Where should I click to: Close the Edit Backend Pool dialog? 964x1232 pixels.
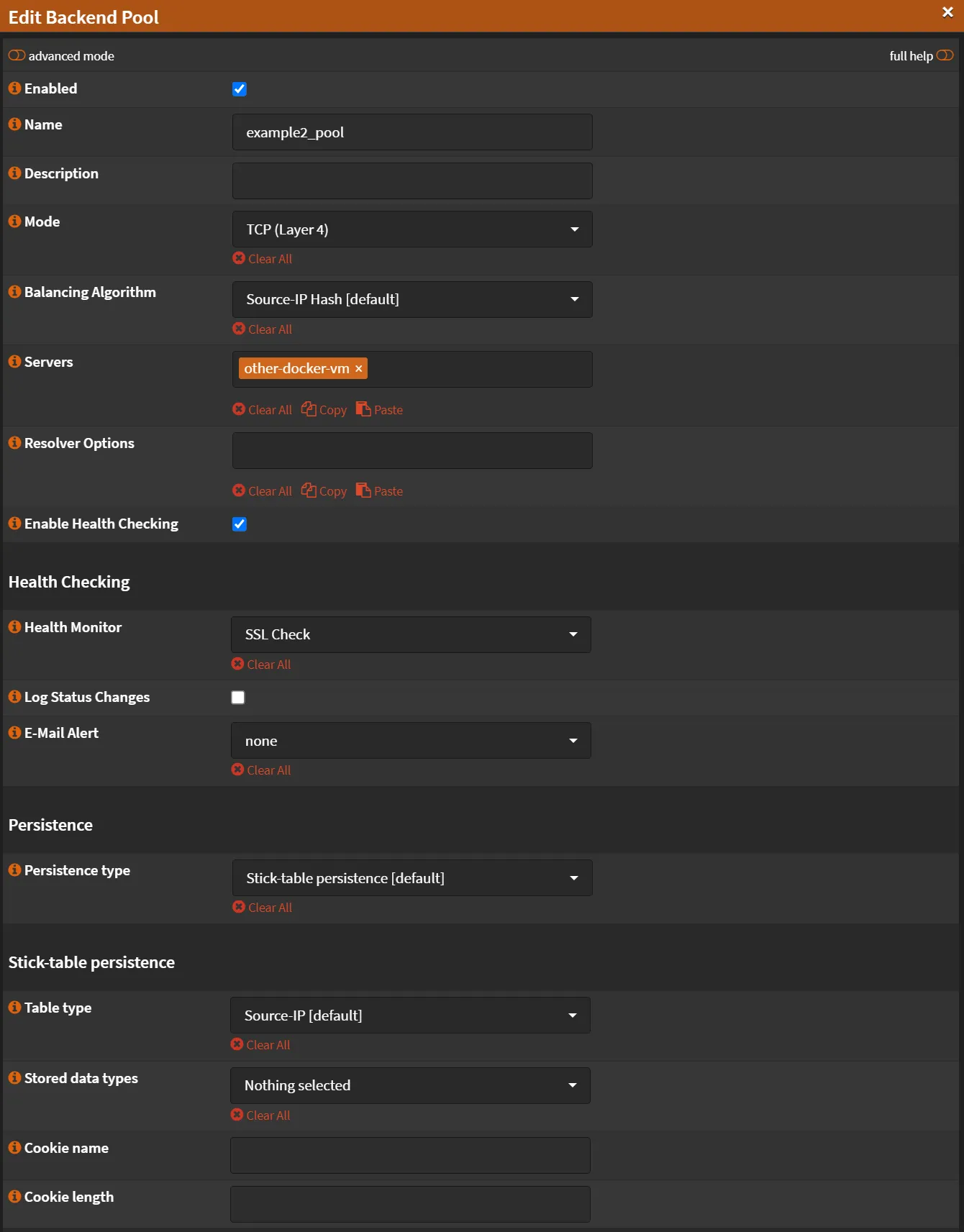947,12
